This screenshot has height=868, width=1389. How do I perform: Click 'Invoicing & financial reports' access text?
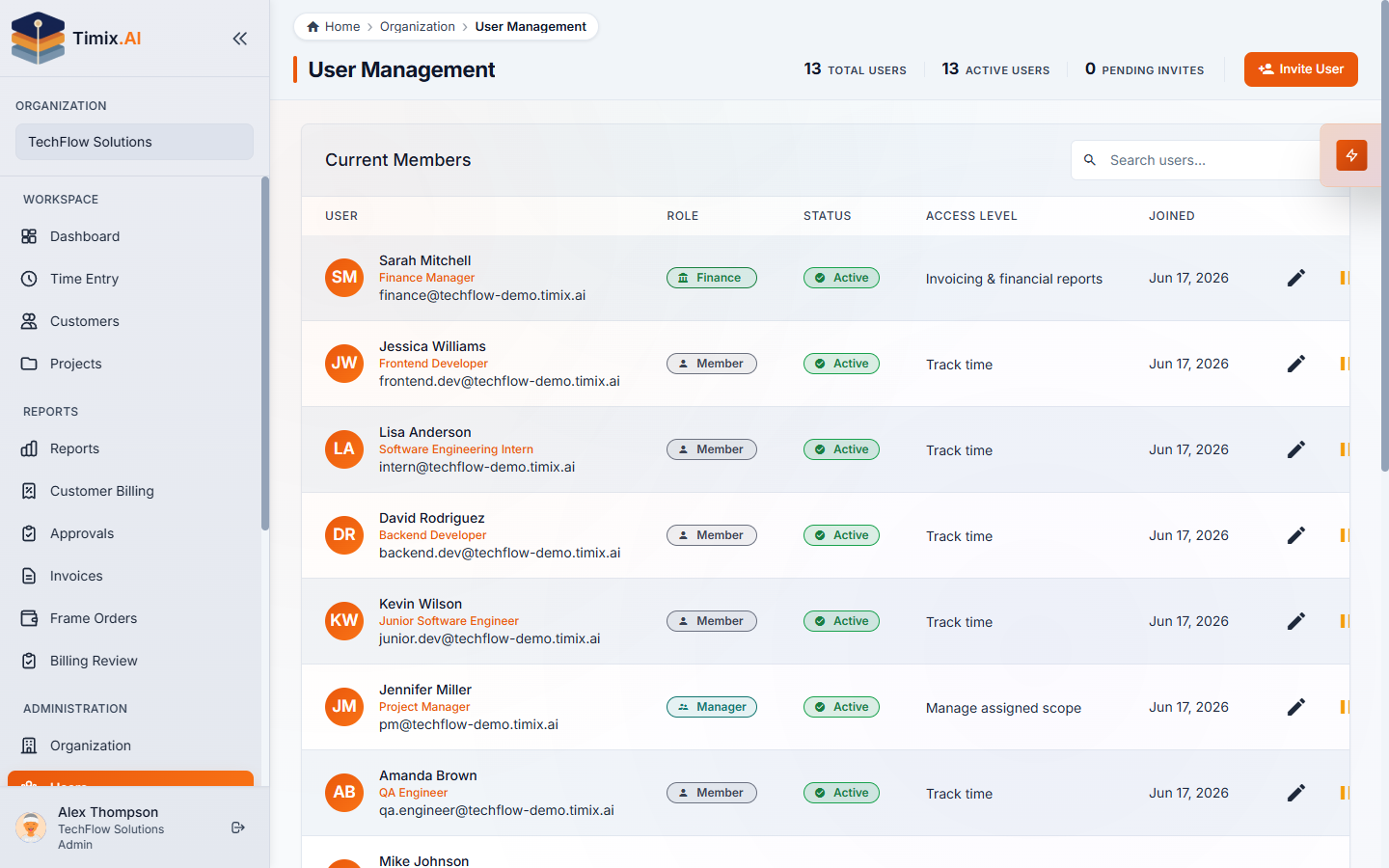click(x=1014, y=279)
